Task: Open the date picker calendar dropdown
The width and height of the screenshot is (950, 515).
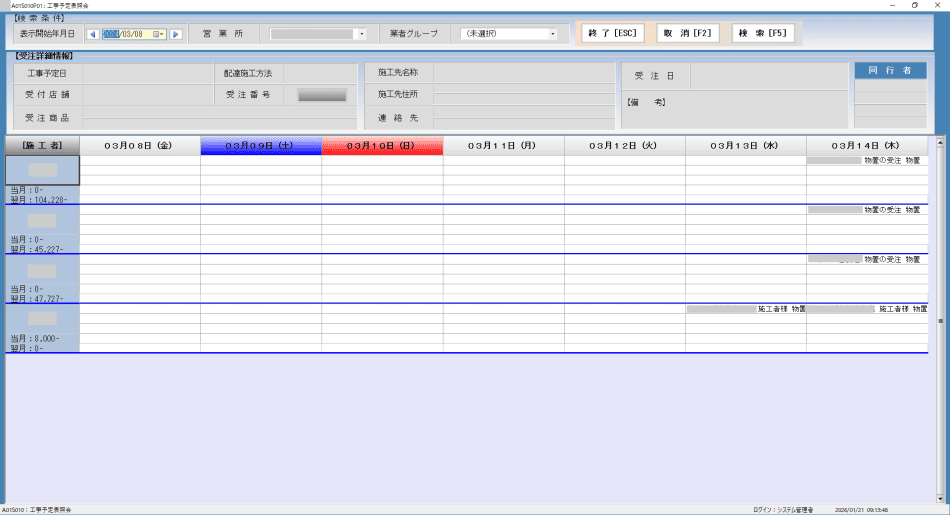Action: [x=159, y=34]
